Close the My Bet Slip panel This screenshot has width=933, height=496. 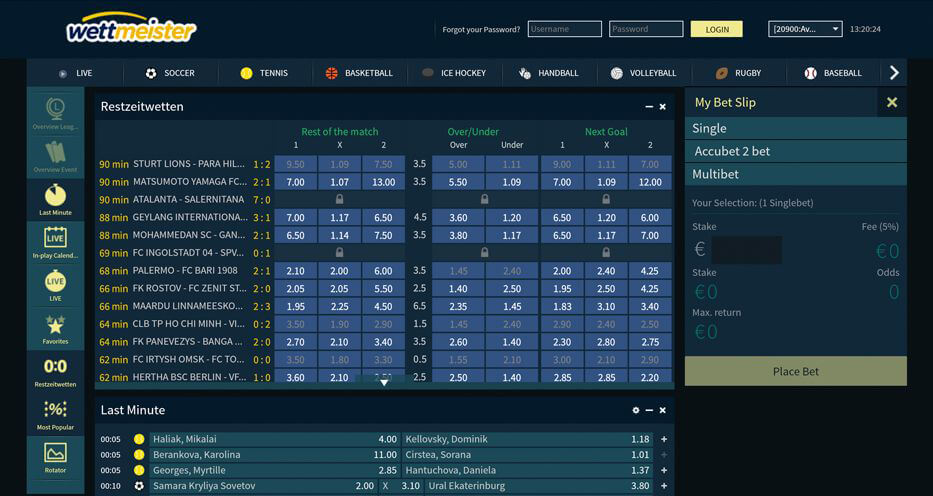(x=892, y=102)
